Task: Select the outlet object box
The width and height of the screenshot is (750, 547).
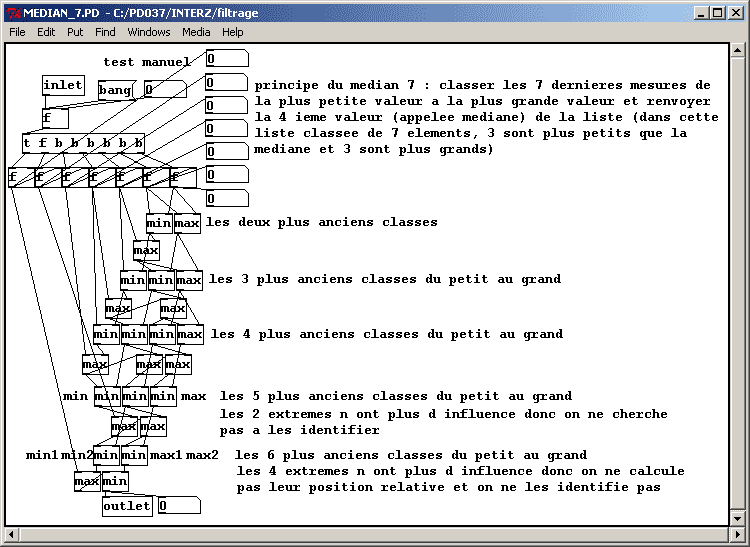Action: (127, 507)
